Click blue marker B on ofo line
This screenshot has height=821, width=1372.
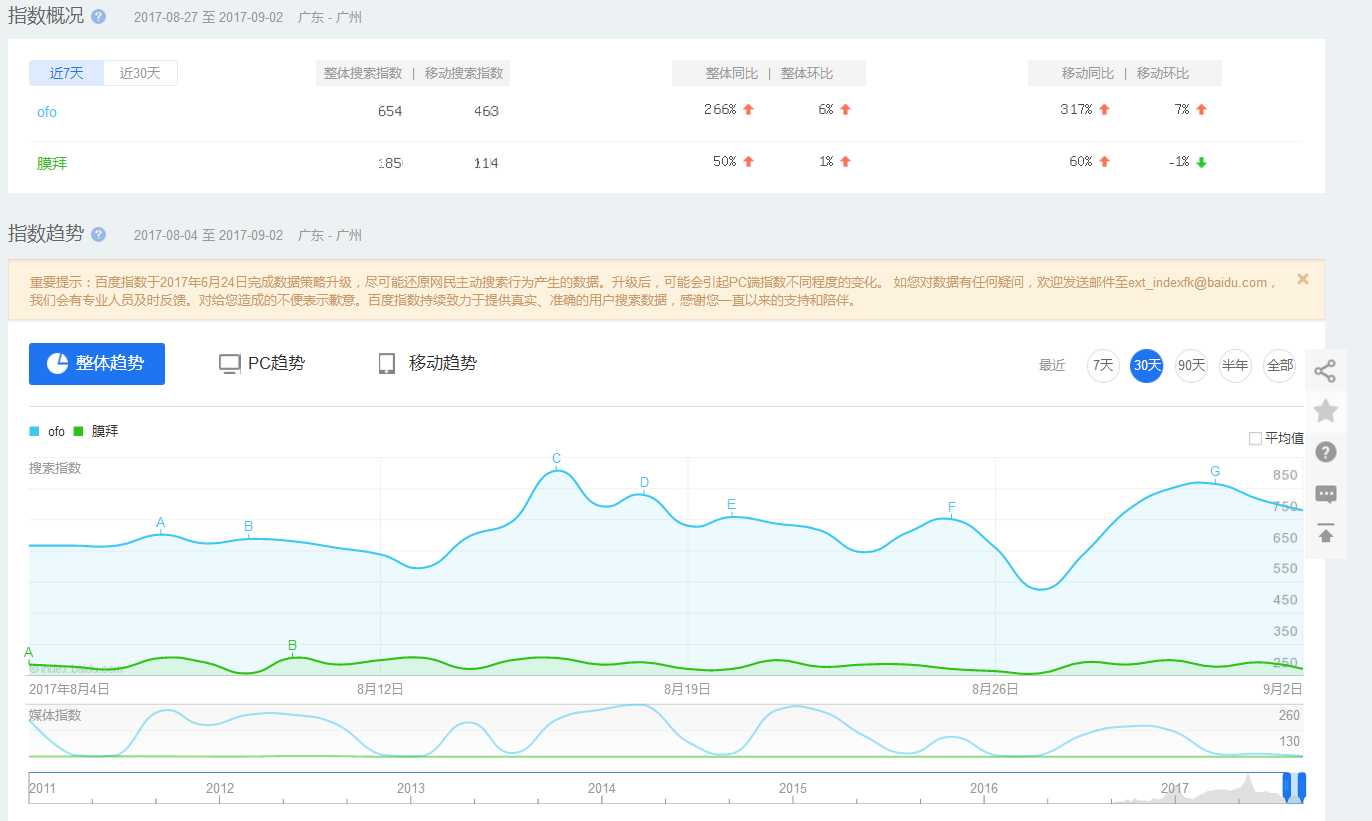coord(248,527)
